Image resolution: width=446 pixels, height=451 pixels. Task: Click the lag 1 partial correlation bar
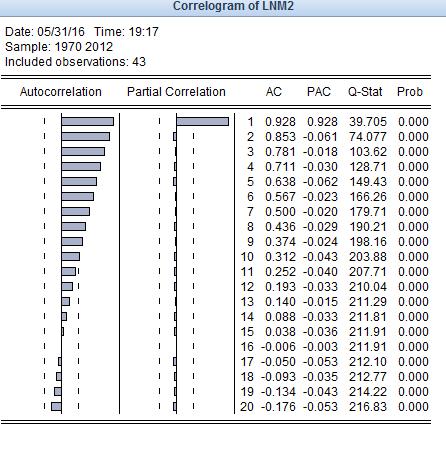coord(203,121)
